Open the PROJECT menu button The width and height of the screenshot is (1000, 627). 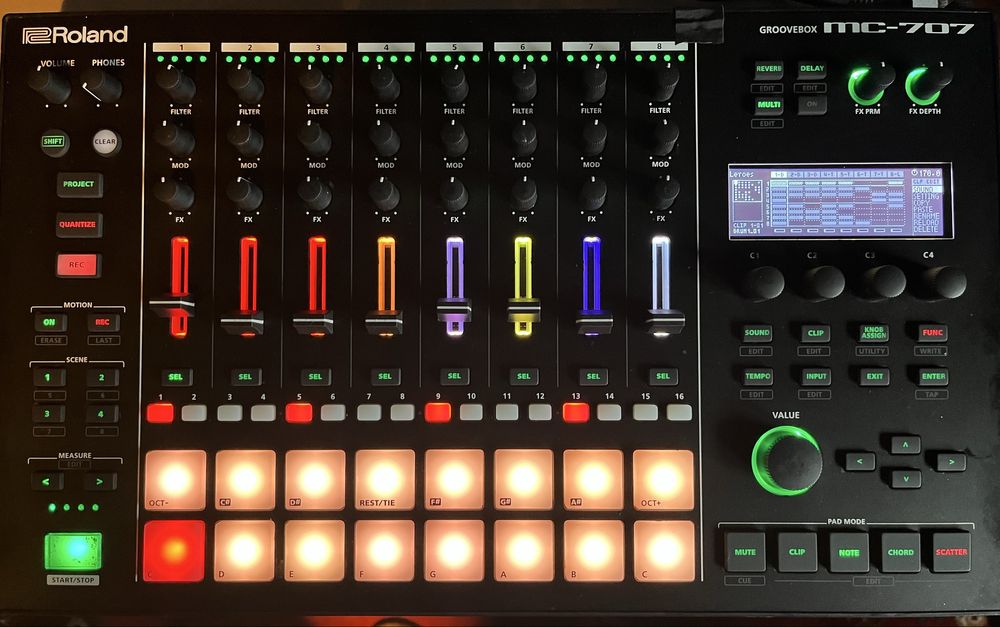tap(78, 184)
